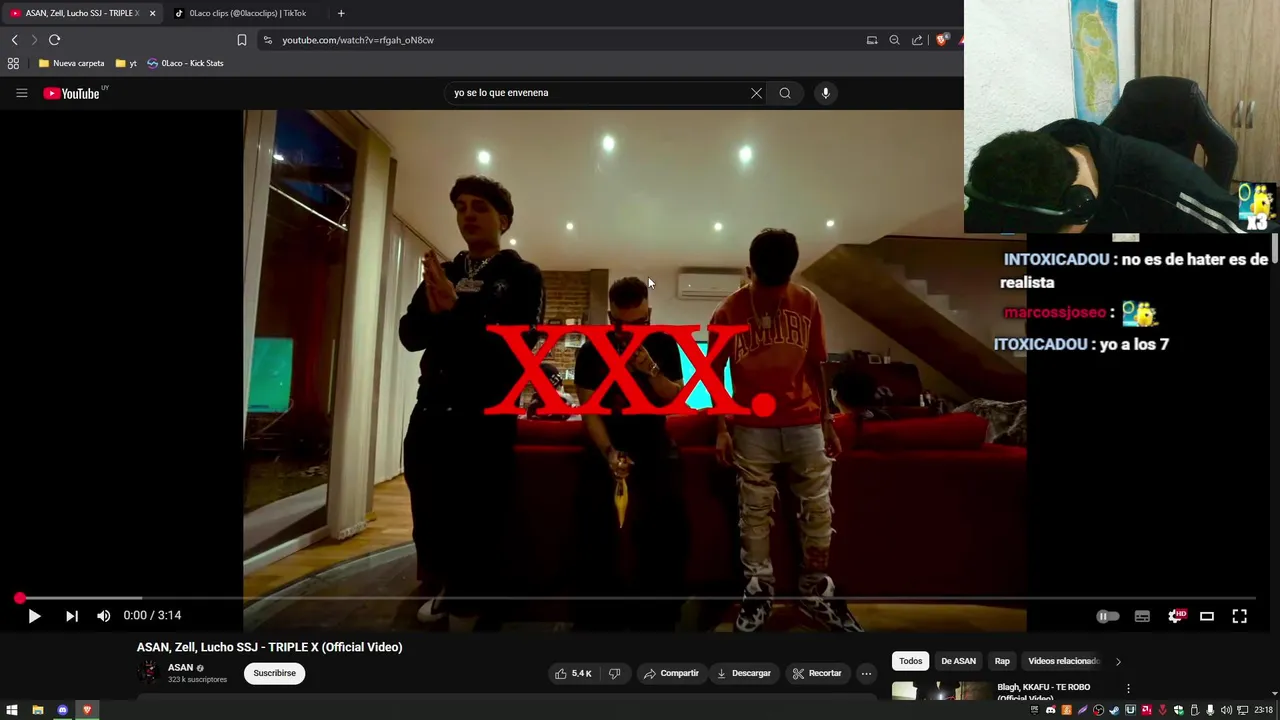Click the chat overlay scrollbar
The image size is (1280, 720).
pos(1274,246)
